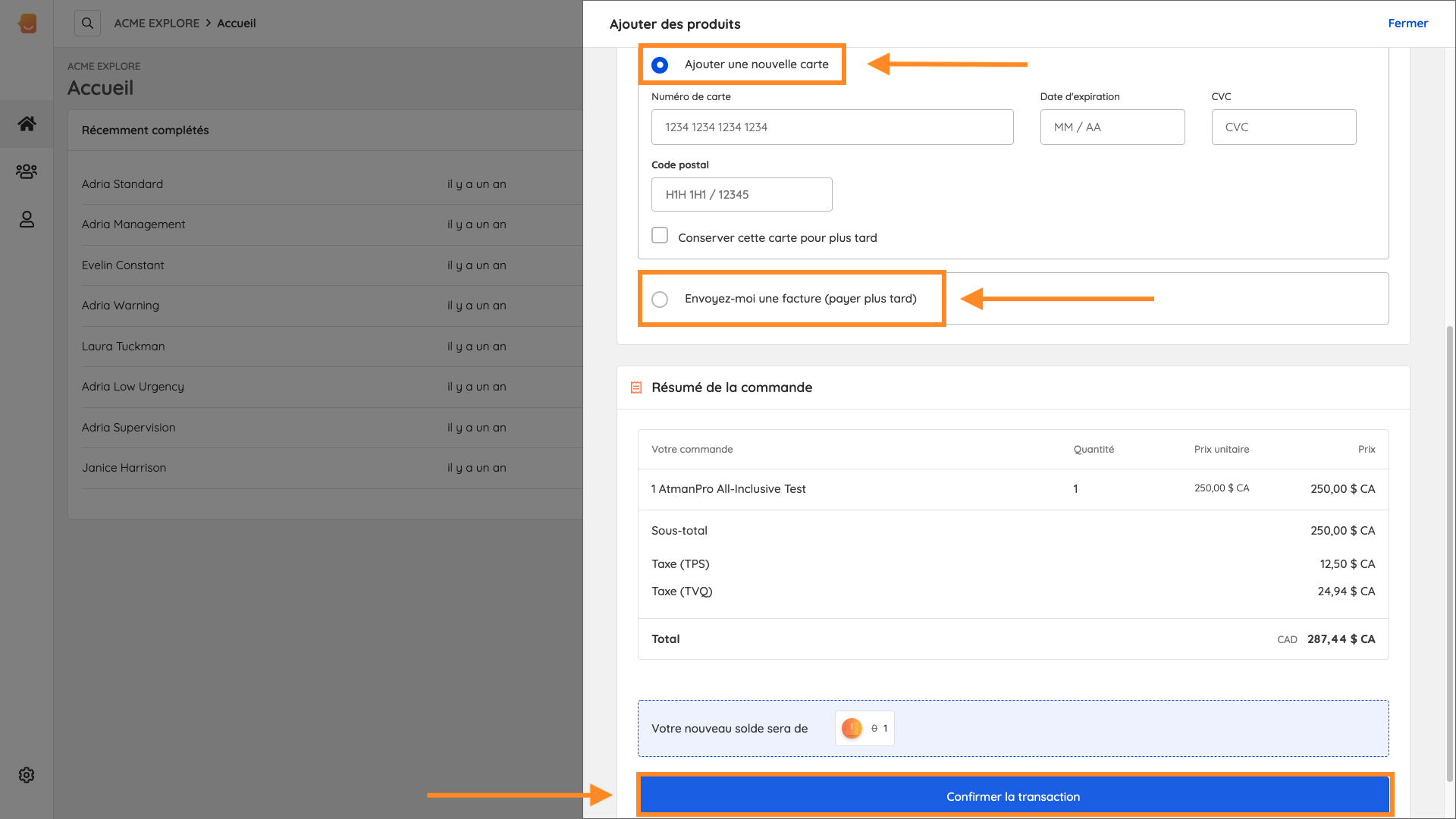Open the teams group sidebar icon
1456x819 pixels.
(27, 171)
